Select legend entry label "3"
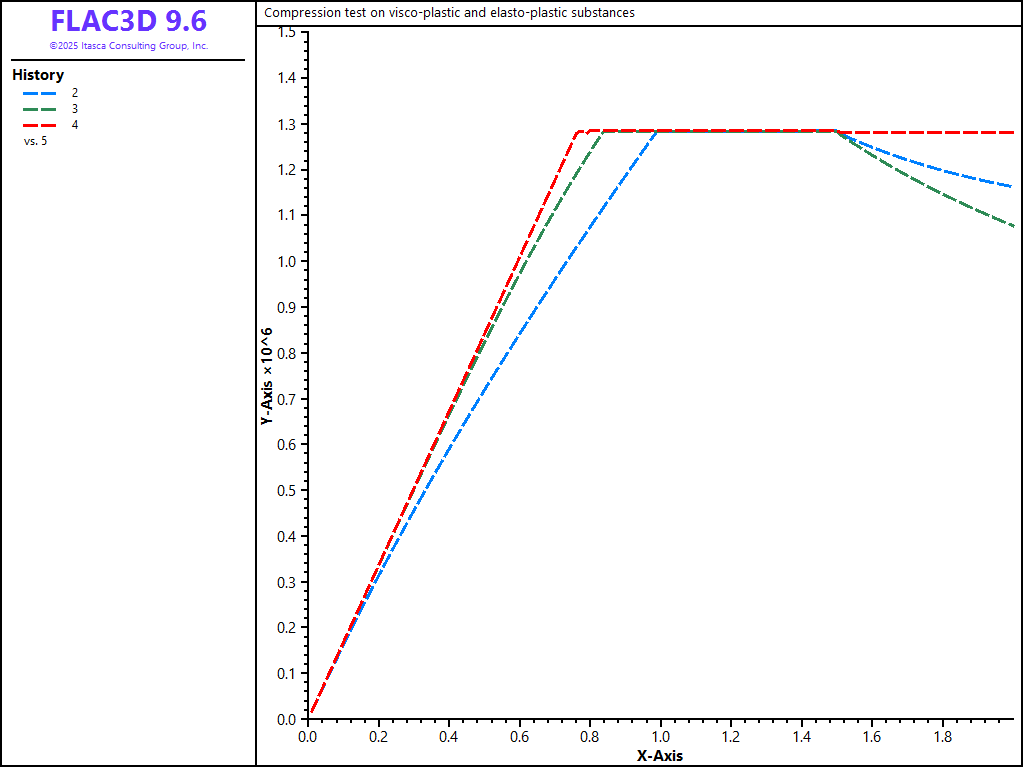 [75, 108]
